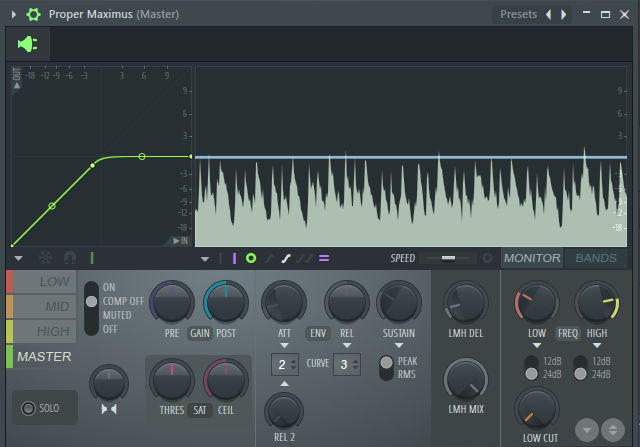This screenshot has height=447, width=640.
Task: Enable the SOLO button
Action: tap(44, 408)
